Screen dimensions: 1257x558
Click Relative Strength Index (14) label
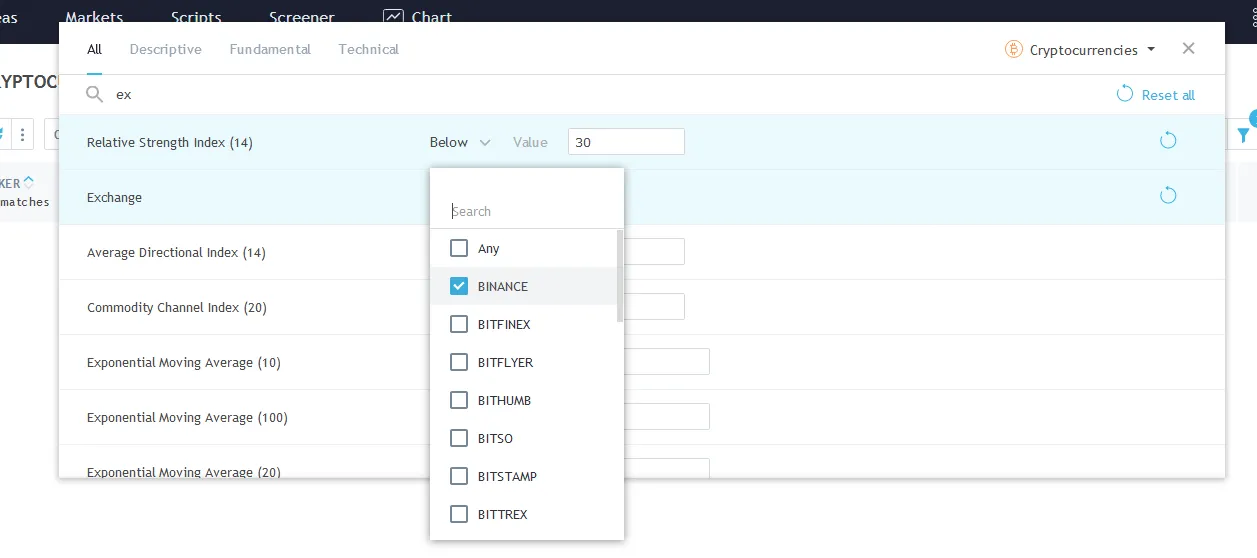[170, 143]
